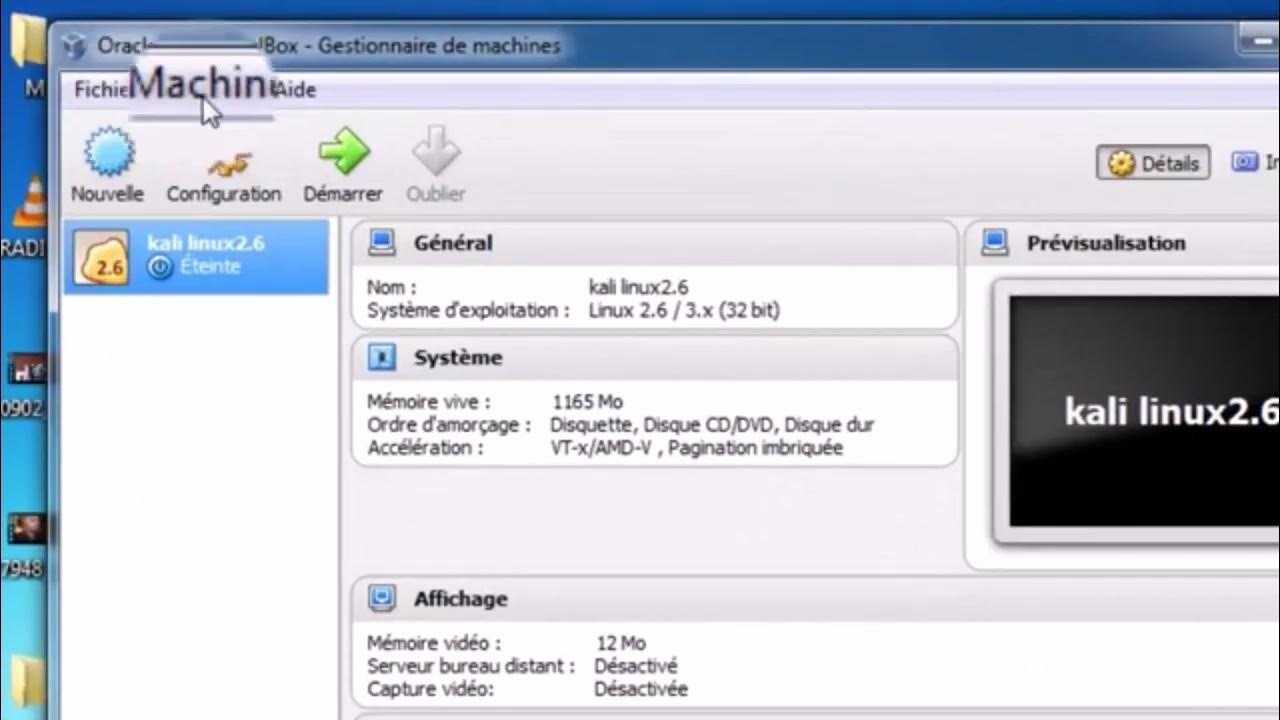Screen dimensions: 1280x720
Task: Open the Fichier menu
Action: [x=100, y=90]
